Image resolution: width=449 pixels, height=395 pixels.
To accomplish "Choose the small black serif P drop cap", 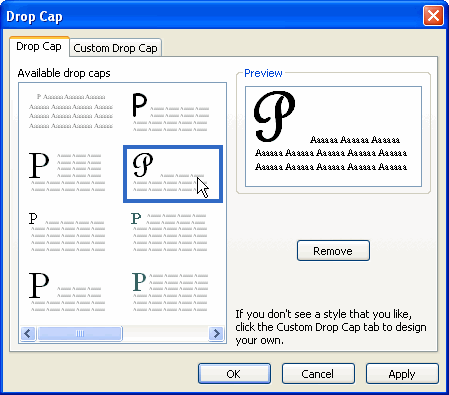I will pos(67,232).
